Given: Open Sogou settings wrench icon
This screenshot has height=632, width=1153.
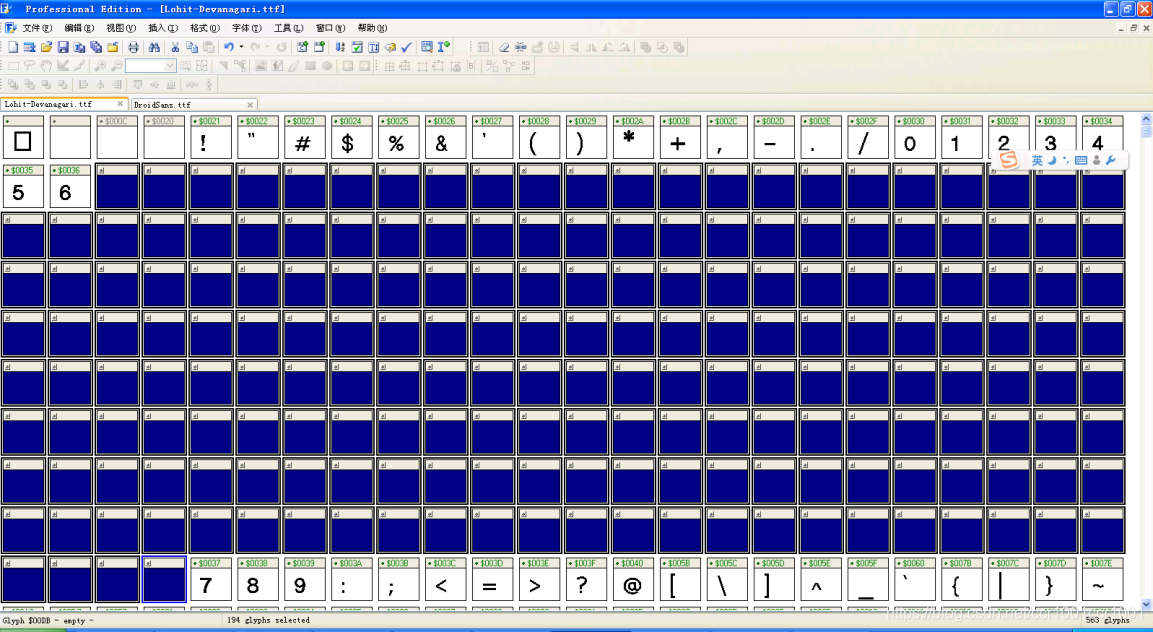Looking at the screenshot, I should tap(1111, 160).
